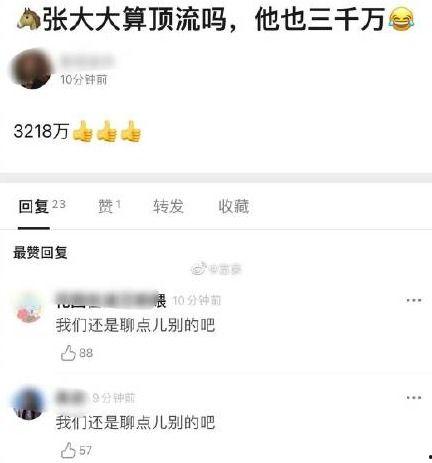Viewport: 432px width, 463px height.
Task: Click the post title 张大大算顶流吗
Action: [134, 20]
